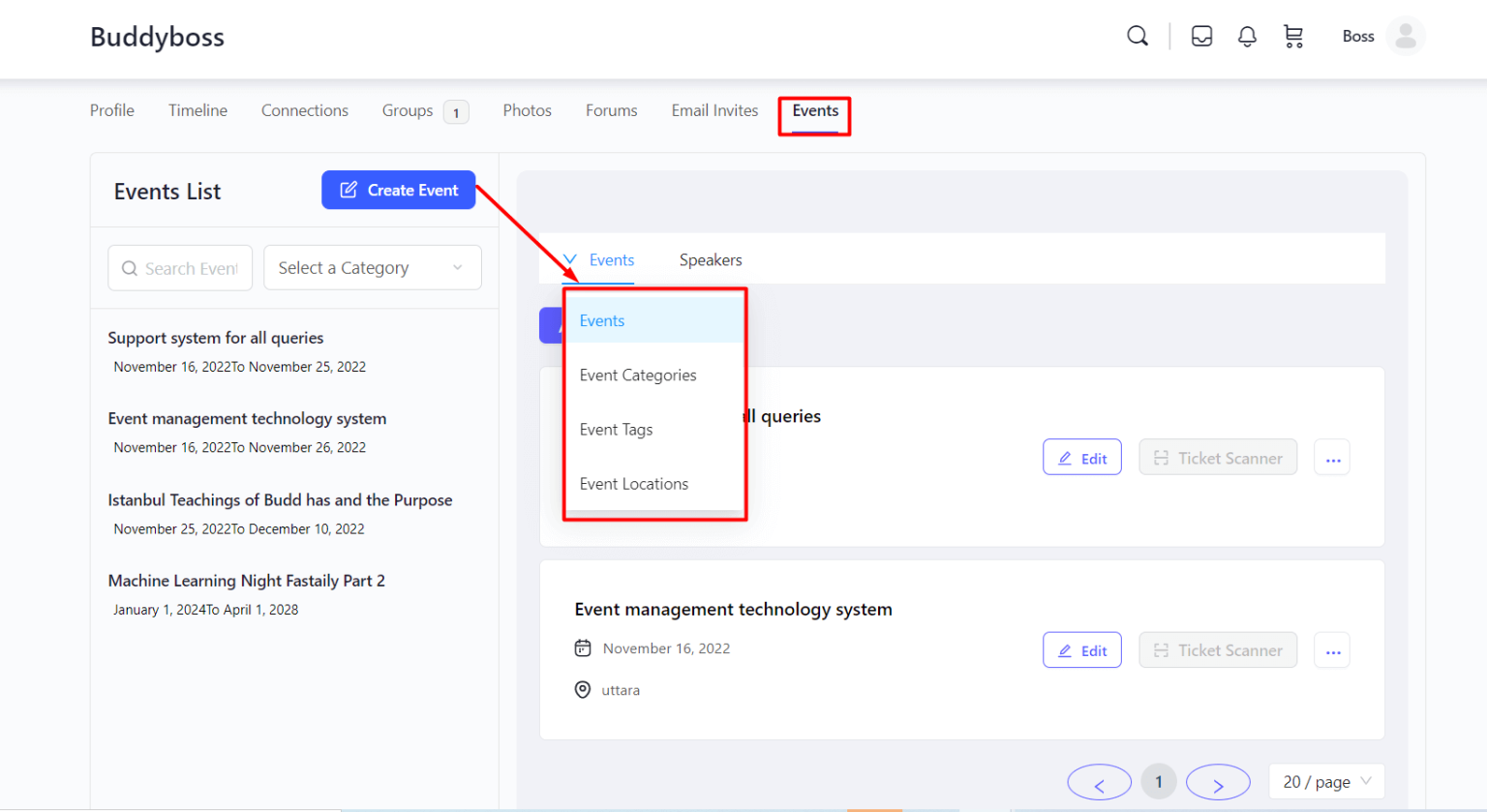Open the search magnifier icon in header
1487x812 pixels.
(x=1137, y=35)
